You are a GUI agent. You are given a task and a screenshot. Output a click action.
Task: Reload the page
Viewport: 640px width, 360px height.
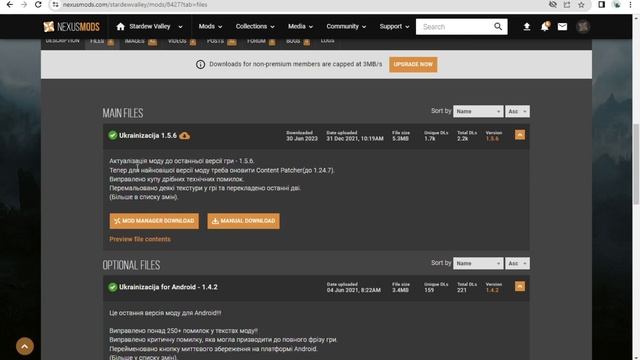coord(38,4)
